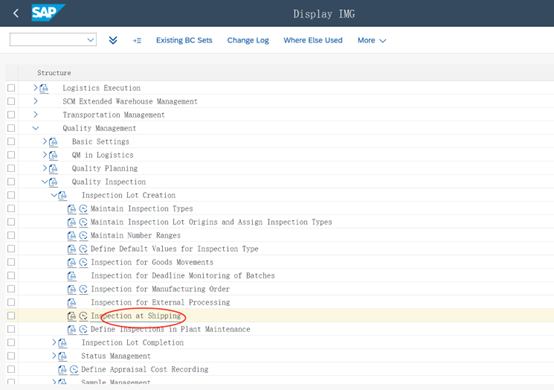Documentation icon for Inspection for Deadline Monitoring
Screen dimensions: 554x390
click(72, 276)
